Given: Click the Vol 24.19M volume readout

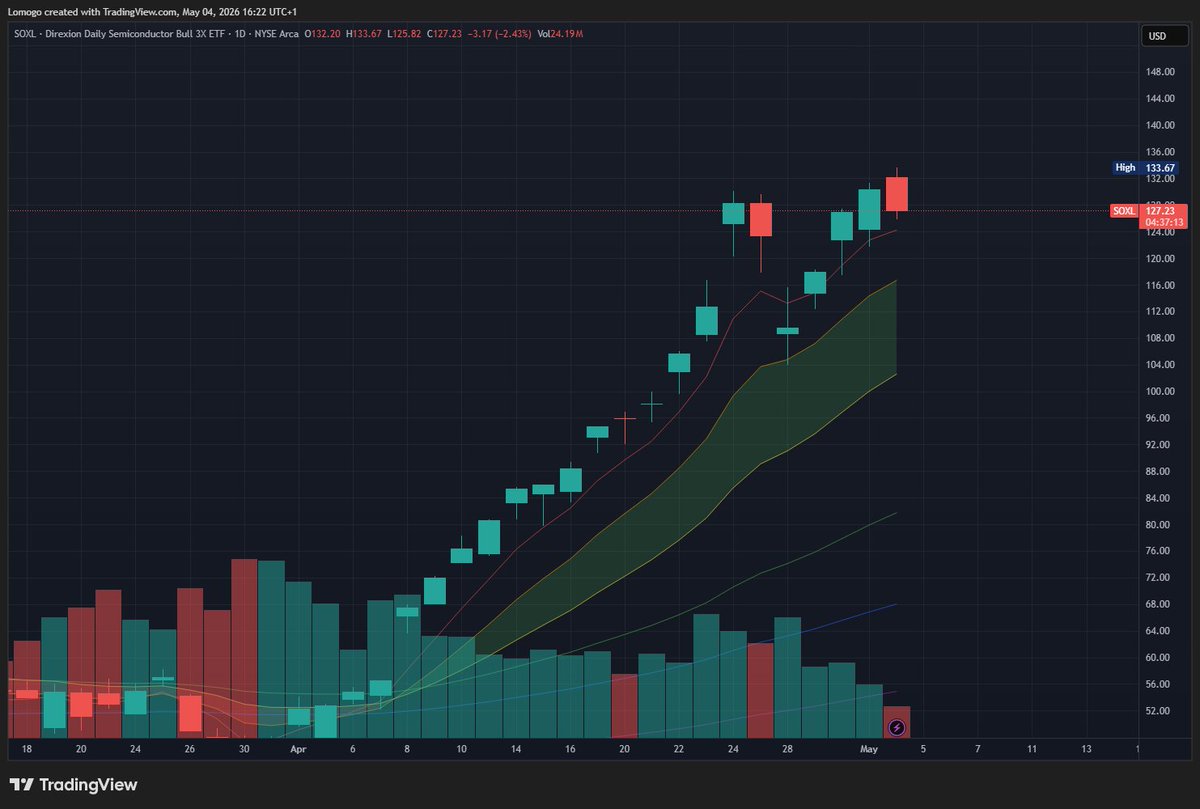Looking at the screenshot, I should click(560, 34).
